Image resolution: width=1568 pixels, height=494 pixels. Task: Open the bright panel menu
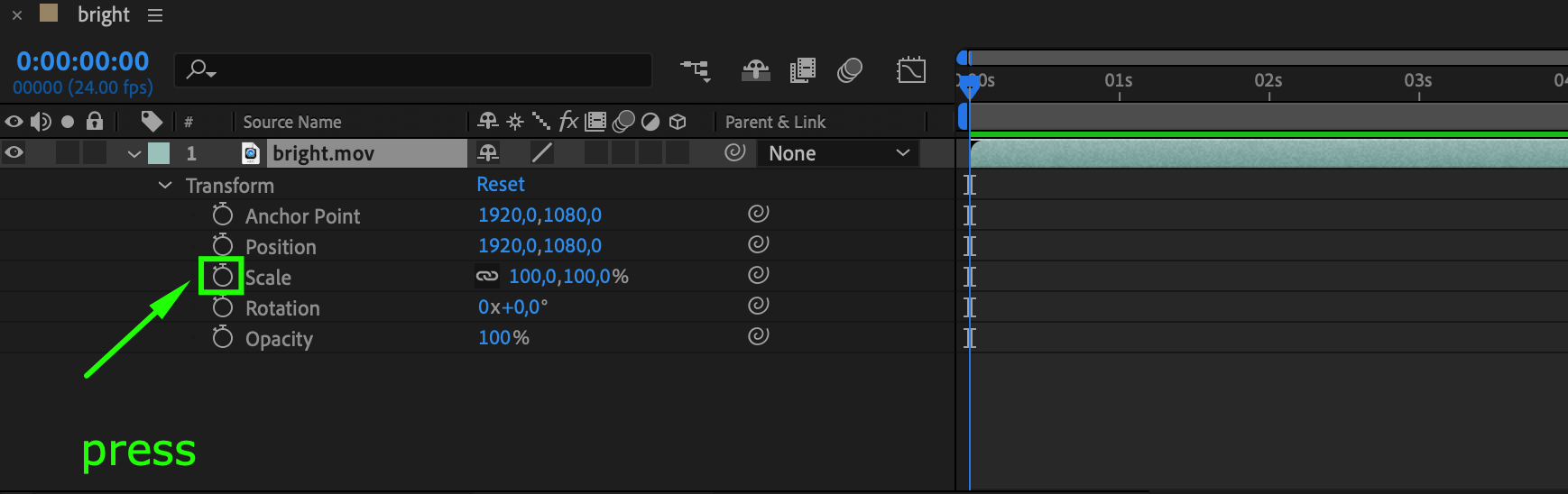coord(155,15)
